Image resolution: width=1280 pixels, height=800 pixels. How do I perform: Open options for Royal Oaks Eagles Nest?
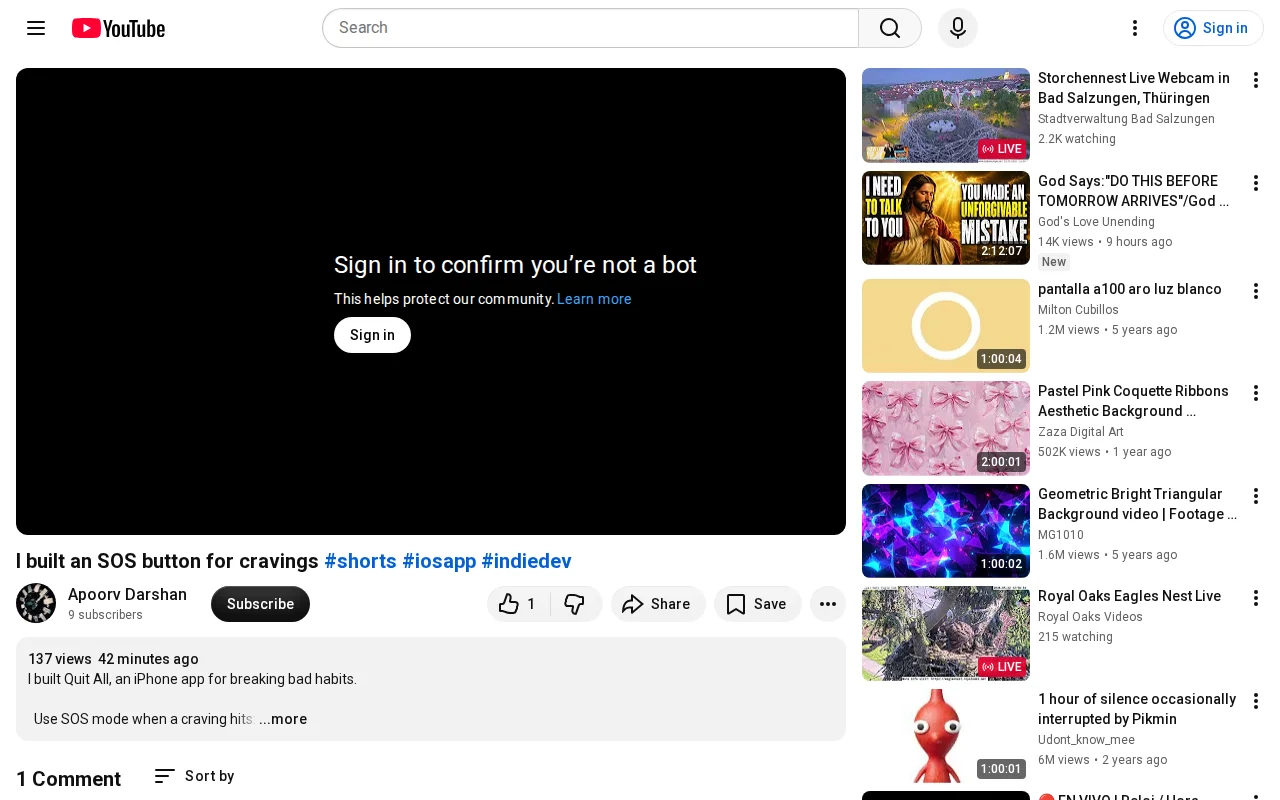pos(1256,598)
